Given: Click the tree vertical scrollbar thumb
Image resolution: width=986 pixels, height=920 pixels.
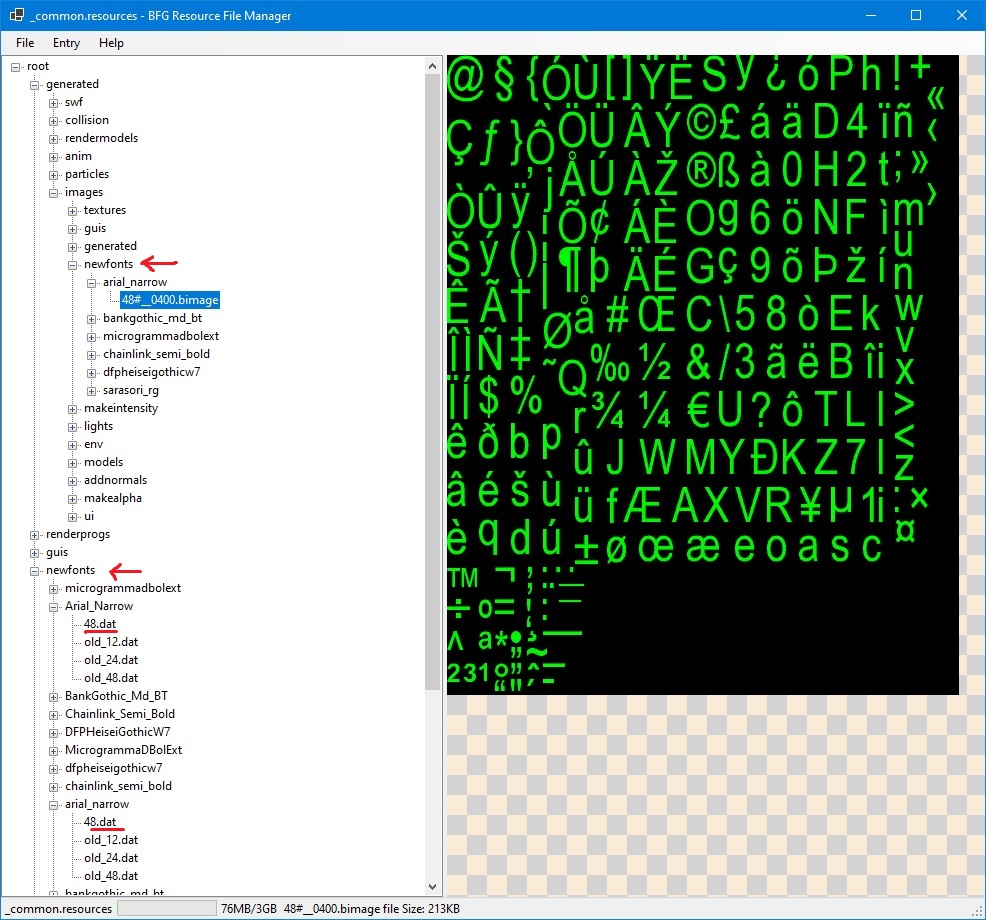Looking at the screenshot, I should (x=432, y=382).
